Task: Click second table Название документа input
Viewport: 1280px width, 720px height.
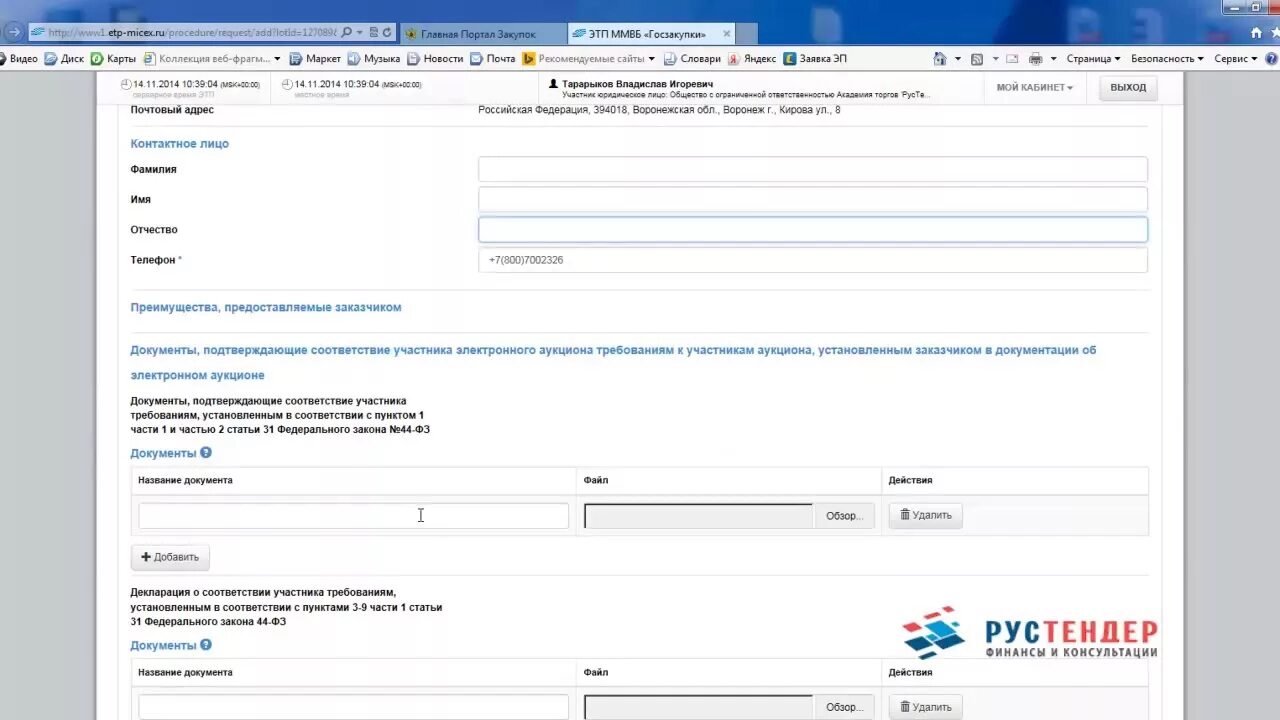Action: (x=353, y=707)
